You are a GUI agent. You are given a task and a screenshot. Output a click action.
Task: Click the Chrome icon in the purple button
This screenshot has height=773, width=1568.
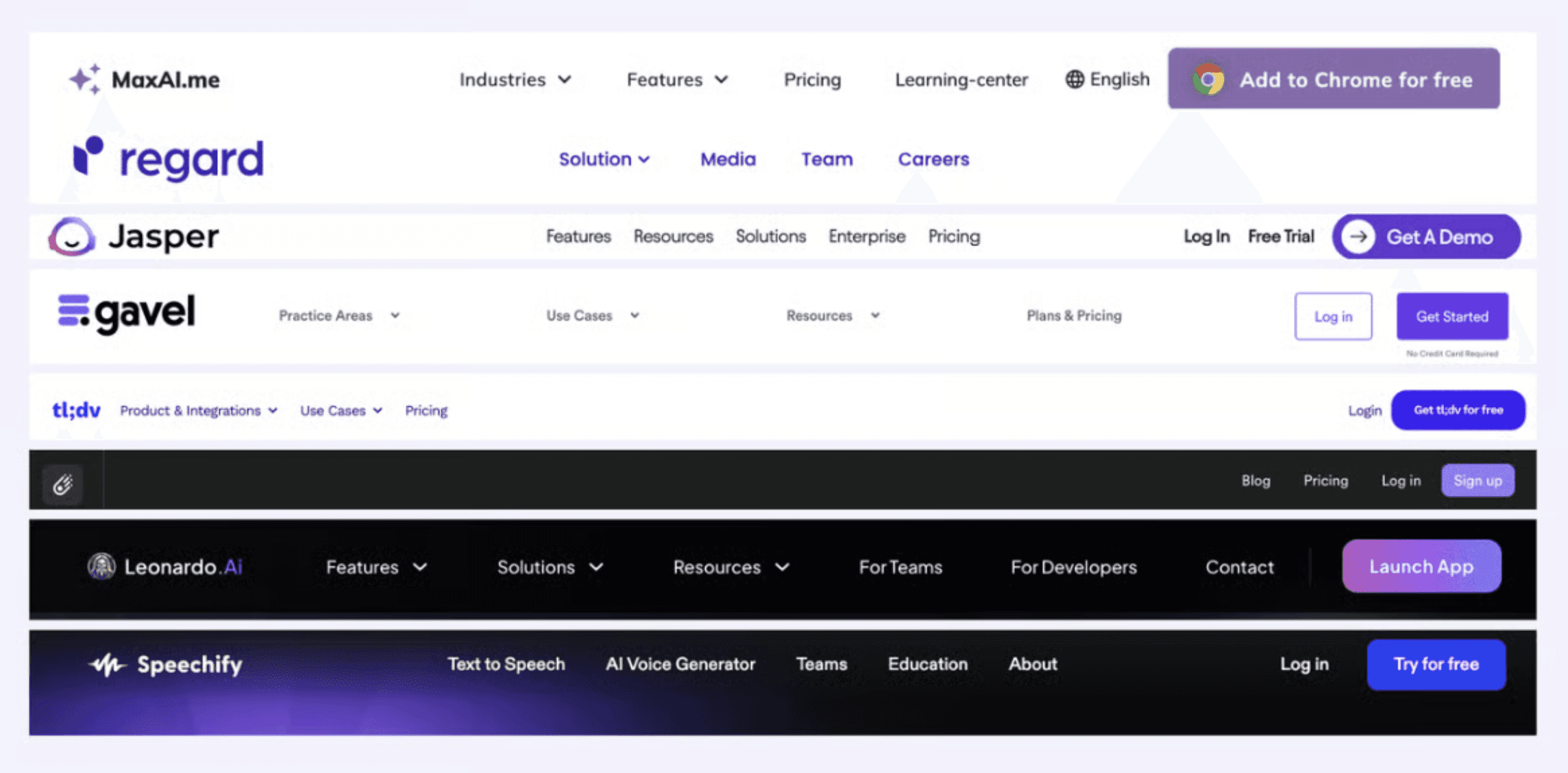(x=1209, y=79)
